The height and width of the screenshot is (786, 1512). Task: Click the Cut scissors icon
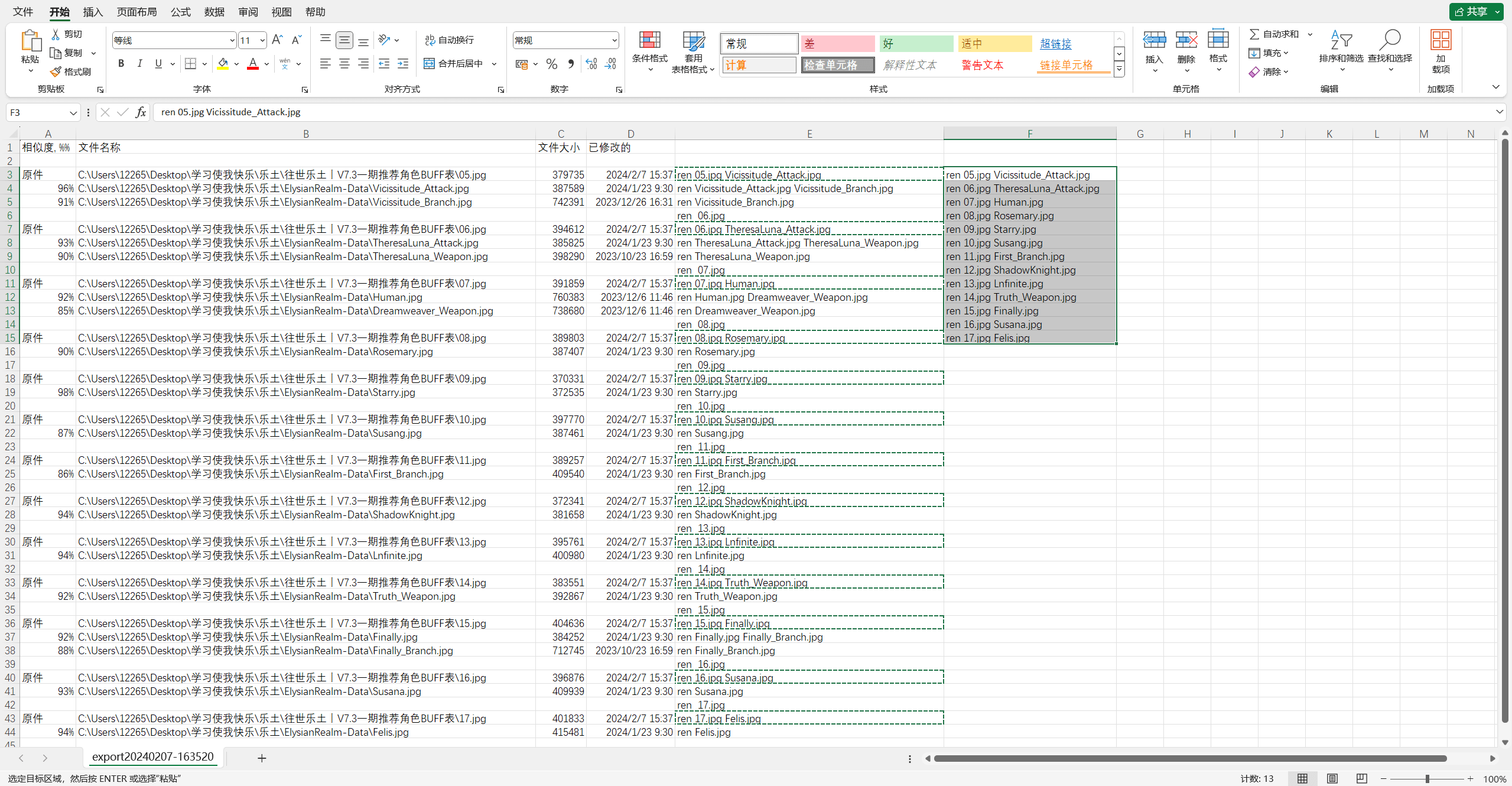point(56,34)
